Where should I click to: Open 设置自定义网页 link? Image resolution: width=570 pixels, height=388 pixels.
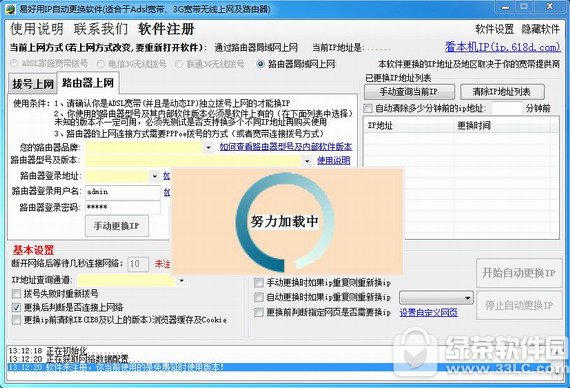point(429,312)
